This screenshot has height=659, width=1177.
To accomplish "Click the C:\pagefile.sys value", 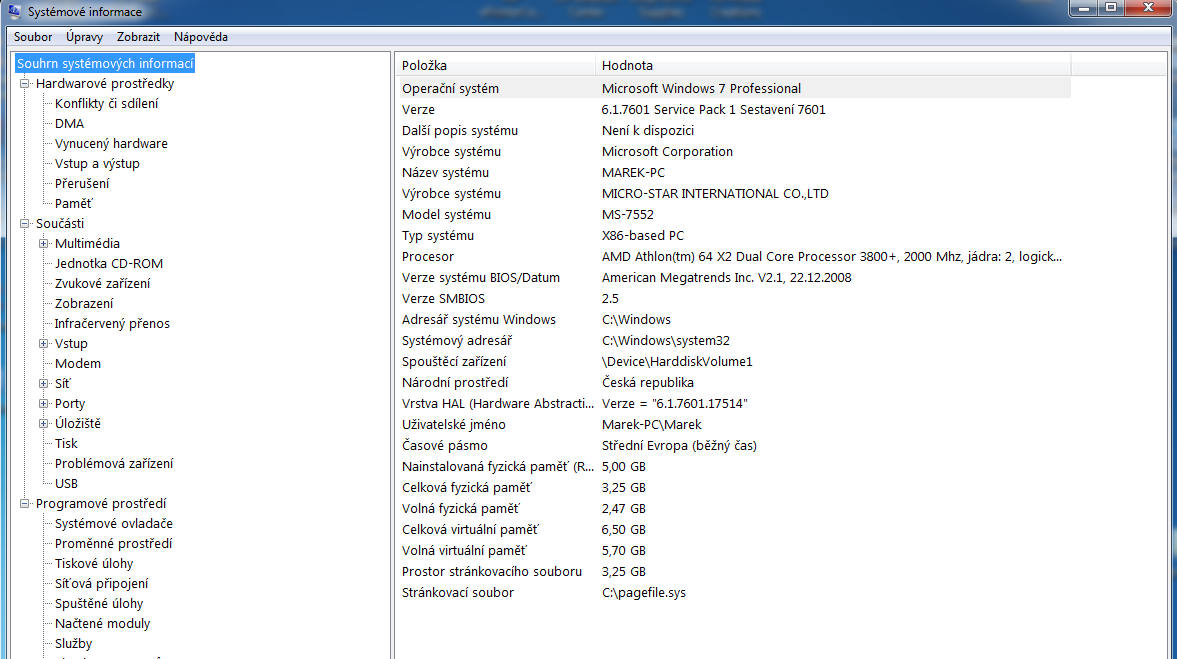I will [x=644, y=593].
